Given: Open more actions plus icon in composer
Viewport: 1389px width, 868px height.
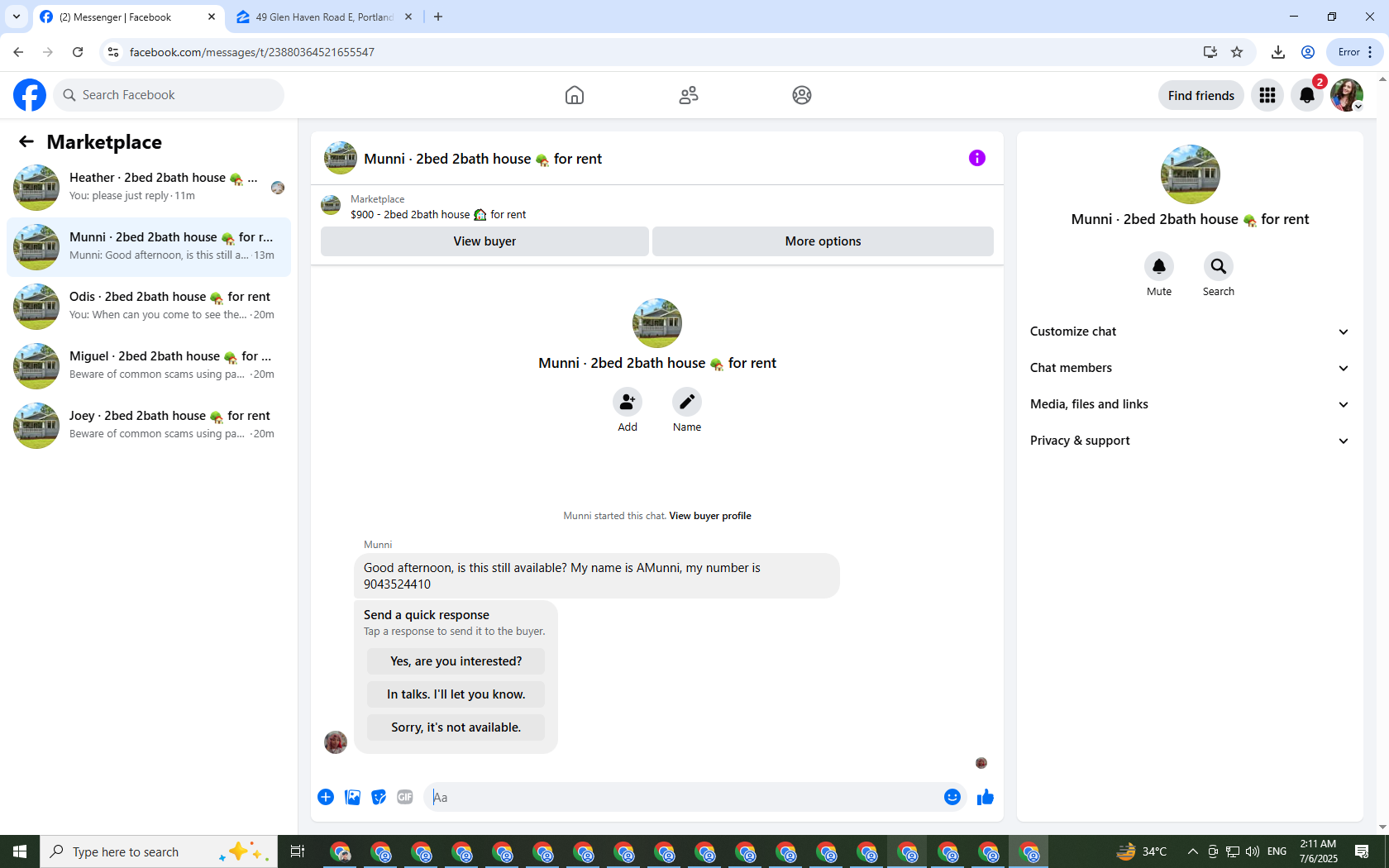Looking at the screenshot, I should coord(326,797).
